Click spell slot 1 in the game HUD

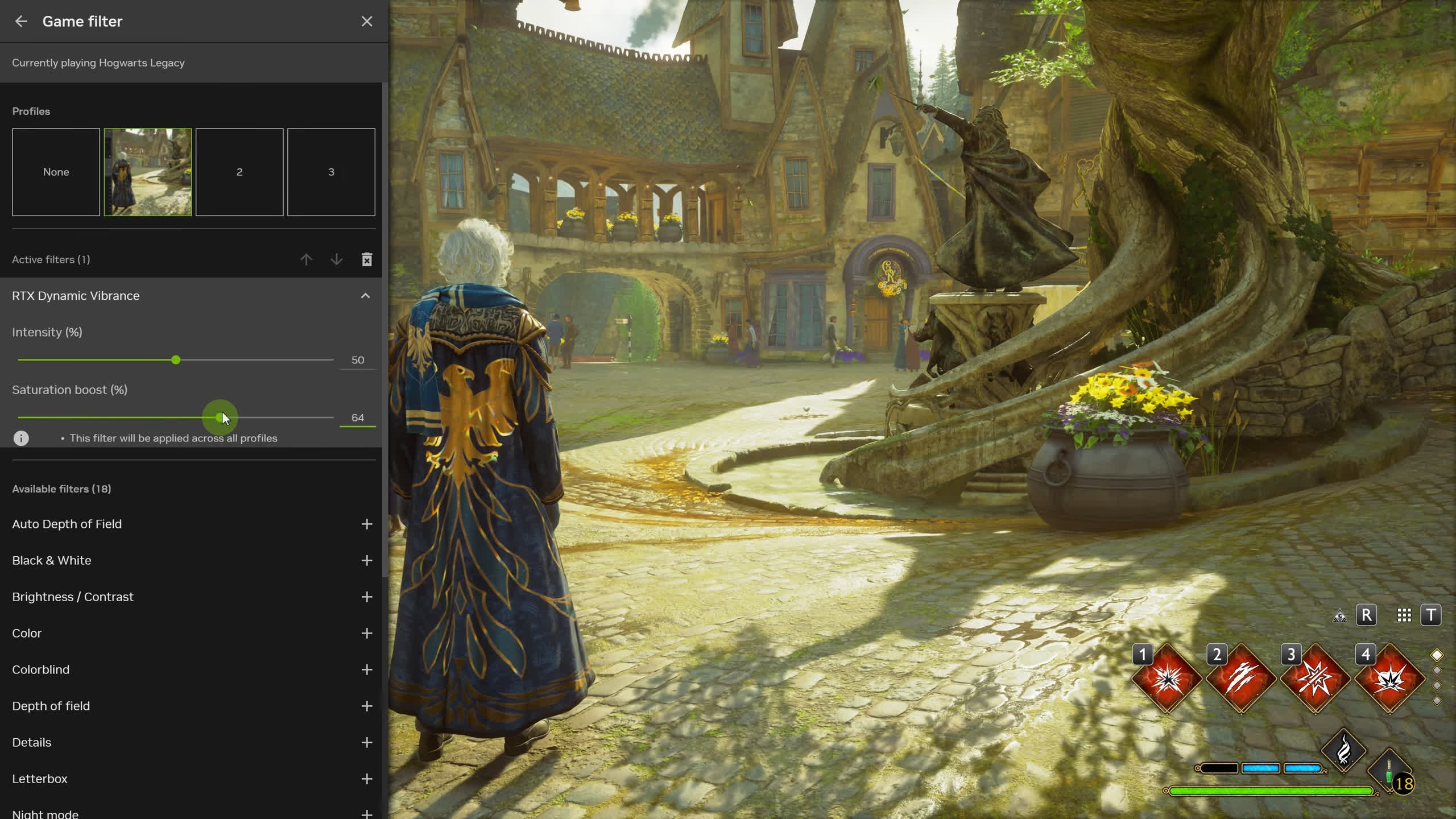pos(1167,679)
